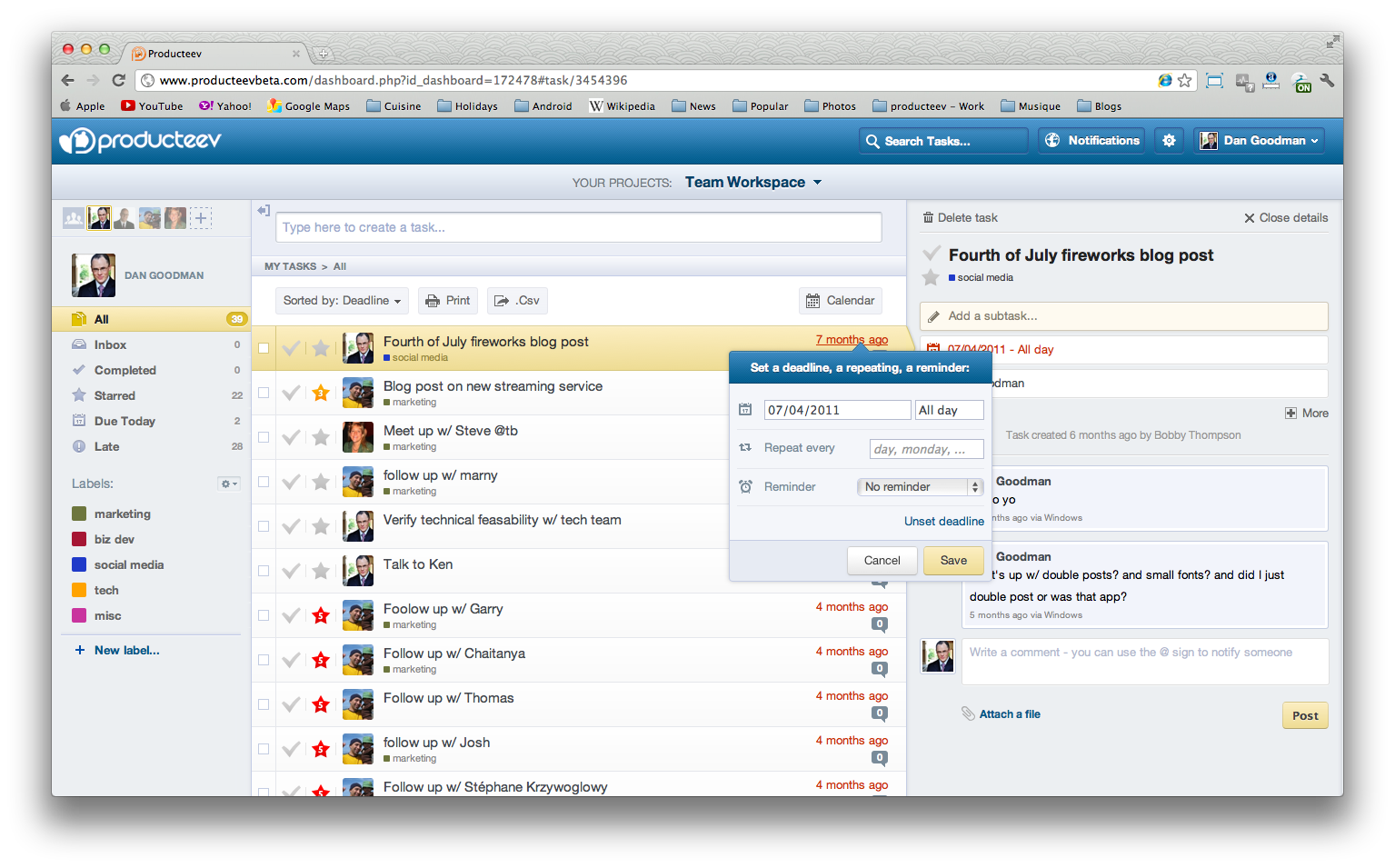Image resolution: width=1395 pixels, height=868 pixels.
Task: Open the producteev - Work bookmarks folder
Action: (x=928, y=106)
